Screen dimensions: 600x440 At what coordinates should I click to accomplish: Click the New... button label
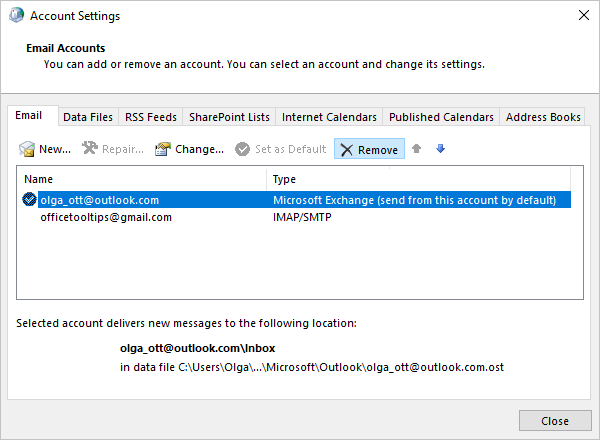(x=55, y=149)
